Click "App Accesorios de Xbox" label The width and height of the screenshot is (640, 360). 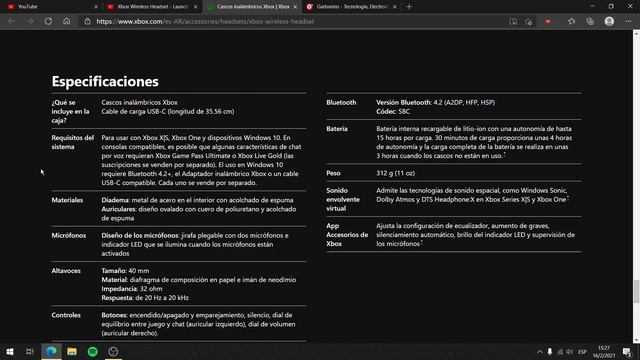[x=347, y=235]
